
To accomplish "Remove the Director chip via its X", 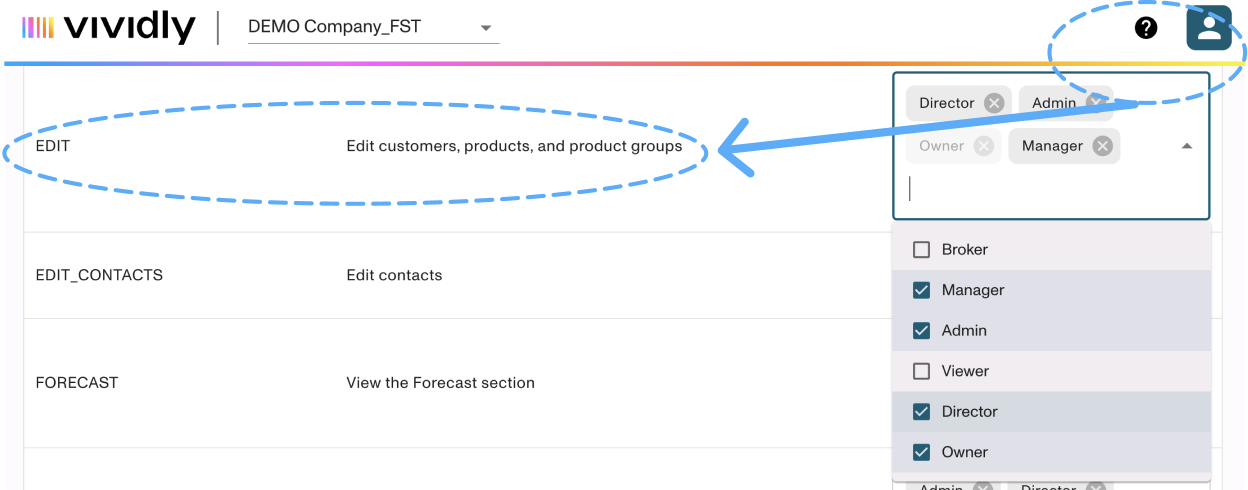I will click(993, 103).
